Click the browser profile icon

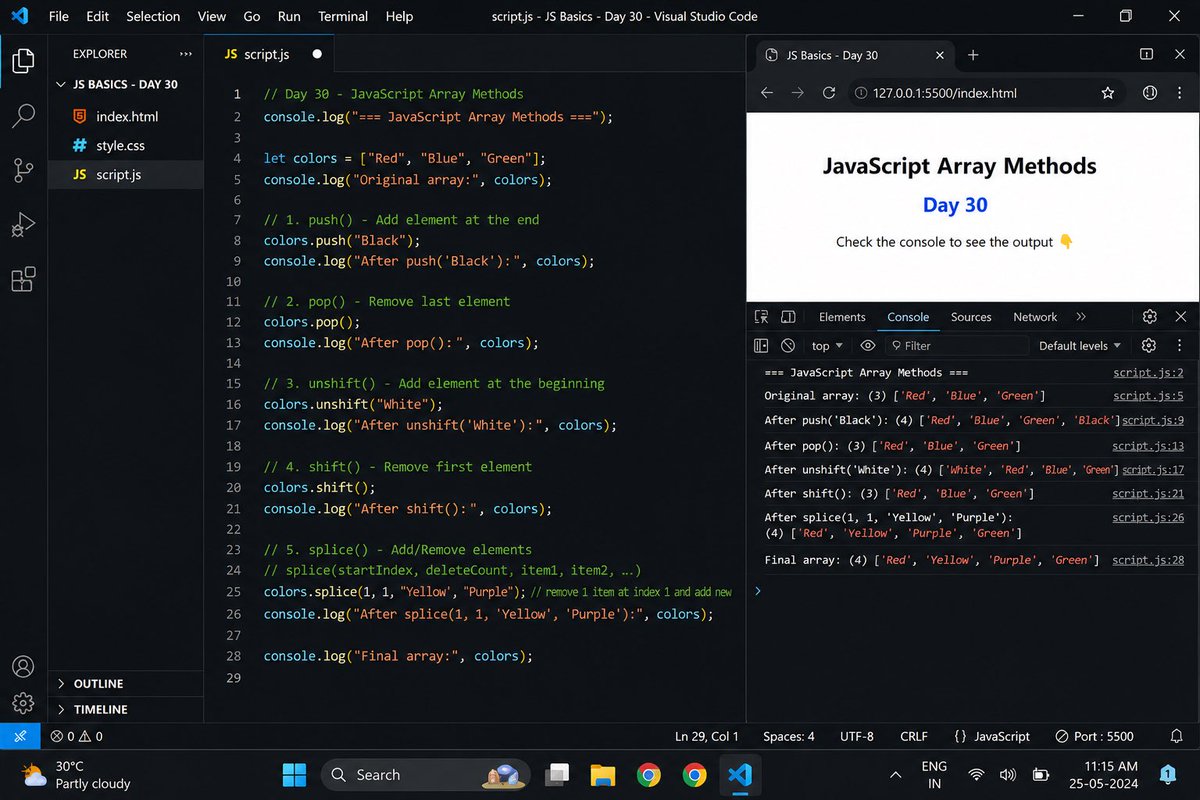pos(1149,93)
